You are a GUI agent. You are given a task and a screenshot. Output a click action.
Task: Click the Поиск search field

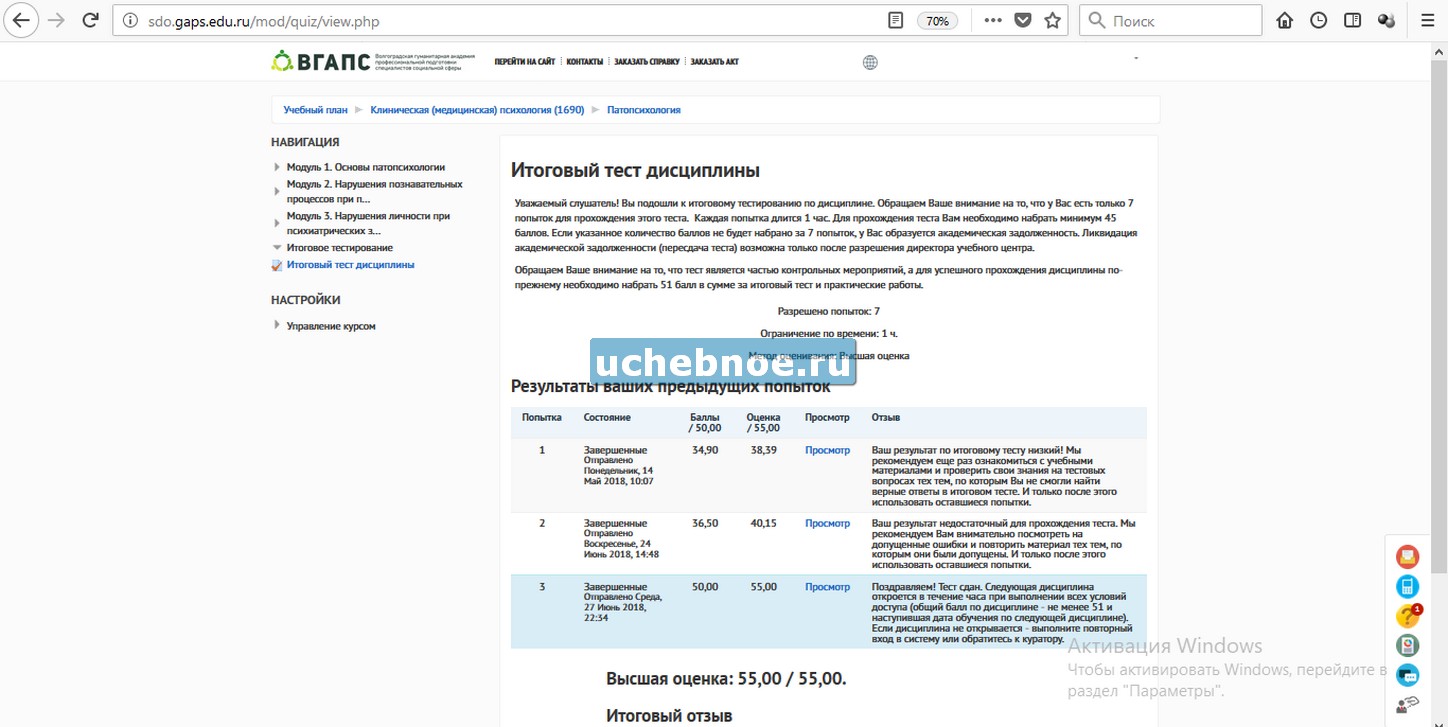coord(1171,20)
